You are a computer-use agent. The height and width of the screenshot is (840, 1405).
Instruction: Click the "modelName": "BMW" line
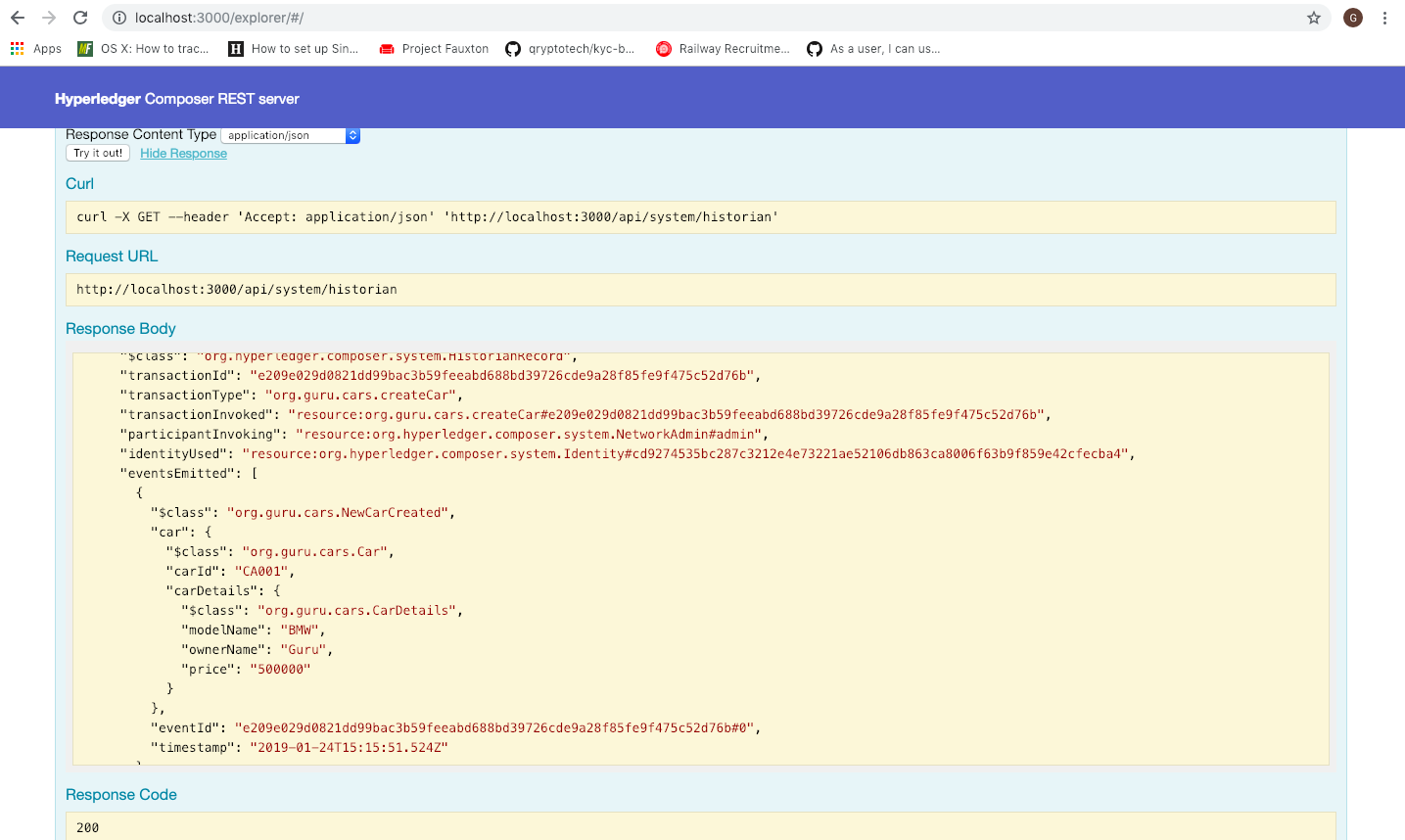point(253,630)
